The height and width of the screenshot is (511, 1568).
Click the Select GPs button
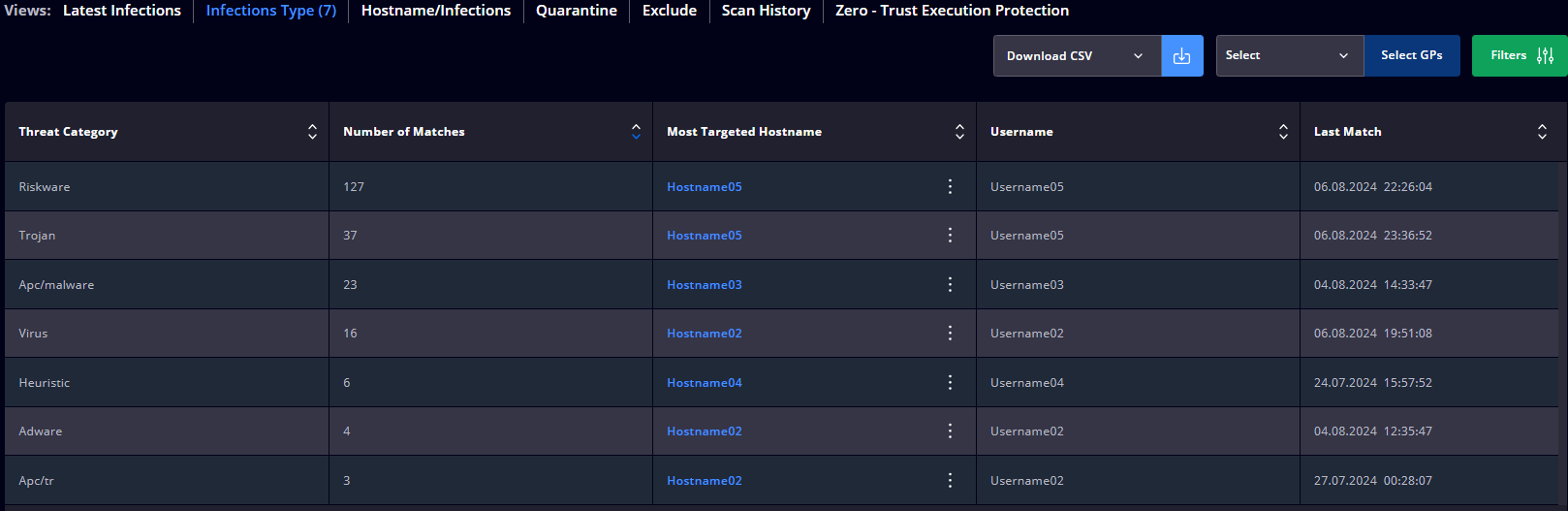pos(1411,56)
